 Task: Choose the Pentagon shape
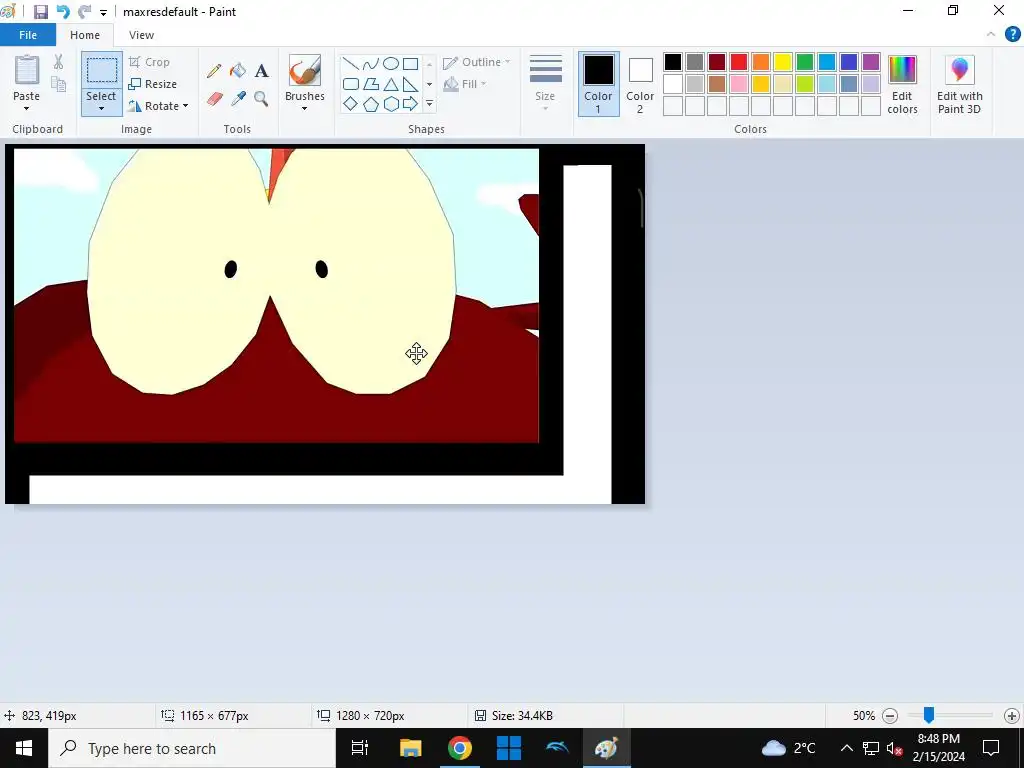[x=371, y=104]
